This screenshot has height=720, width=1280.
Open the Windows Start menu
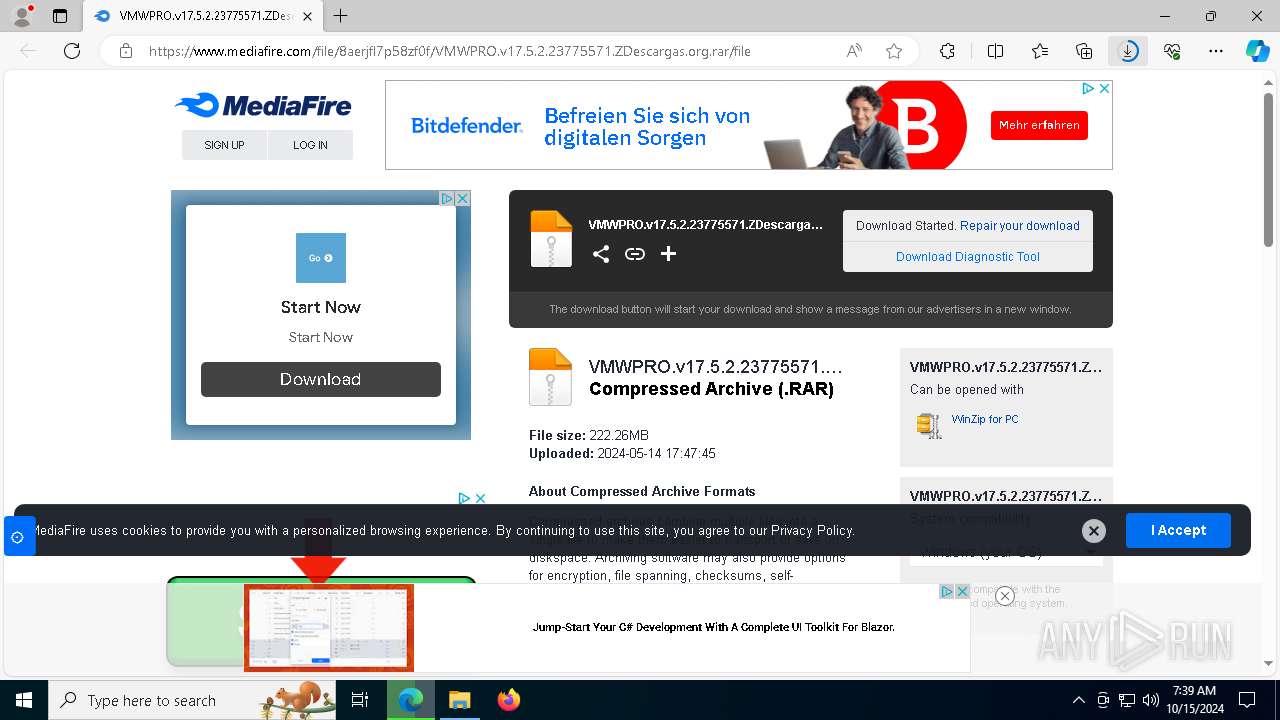pyautogui.click(x=24, y=700)
